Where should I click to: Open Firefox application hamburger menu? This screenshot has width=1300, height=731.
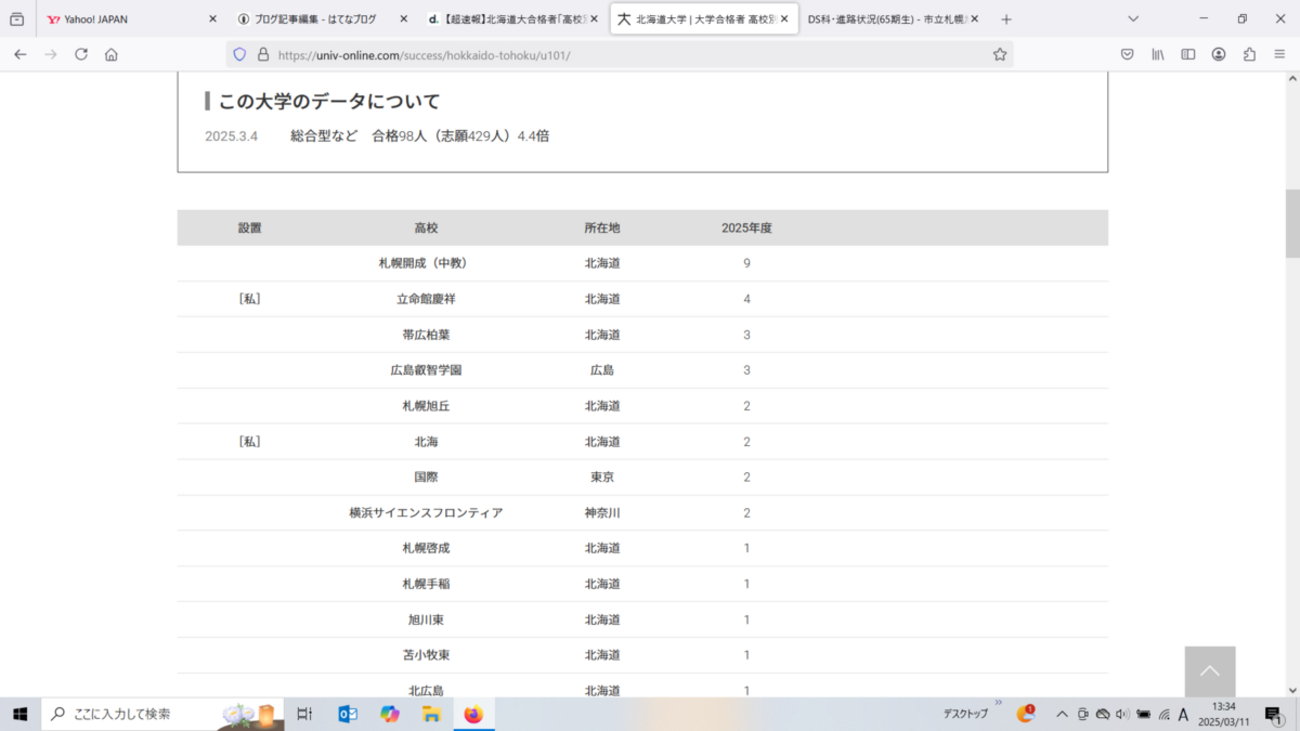click(x=1279, y=55)
